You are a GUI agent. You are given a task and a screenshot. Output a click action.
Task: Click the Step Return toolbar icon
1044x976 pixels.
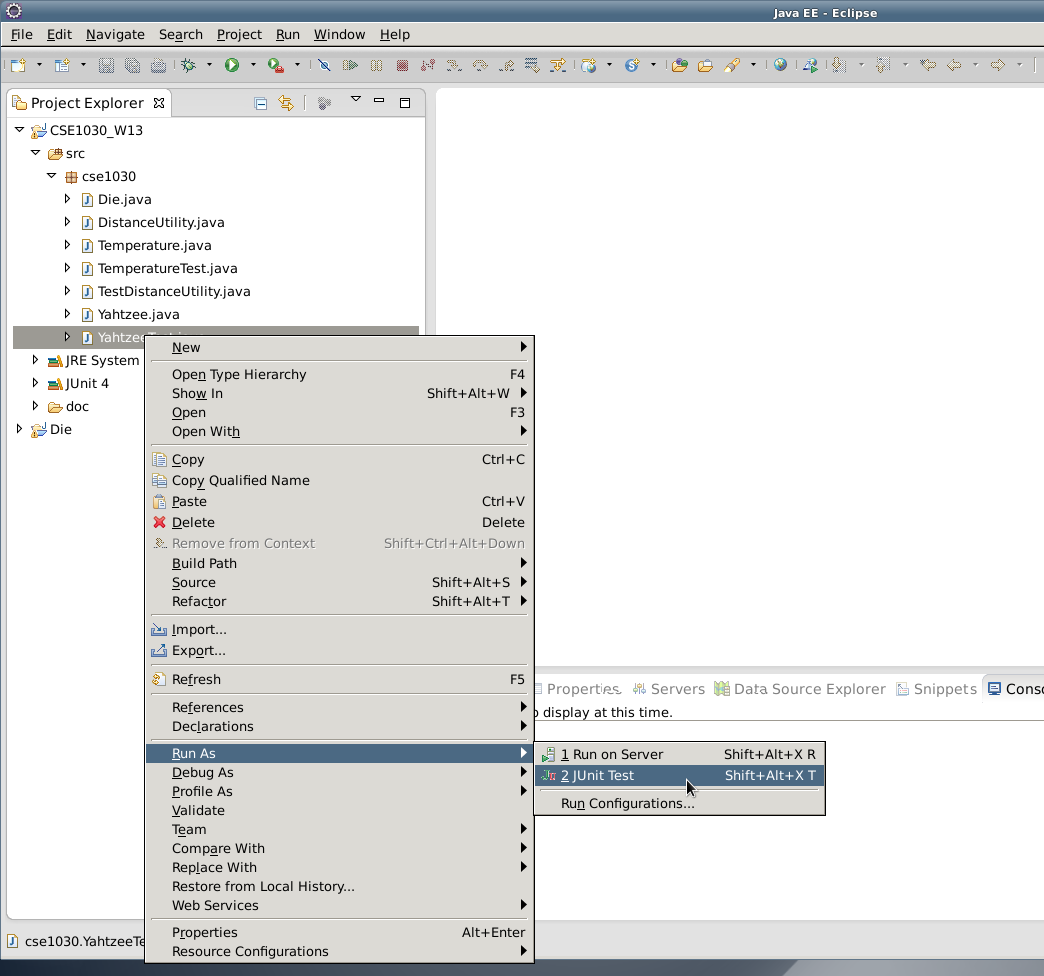(506, 65)
